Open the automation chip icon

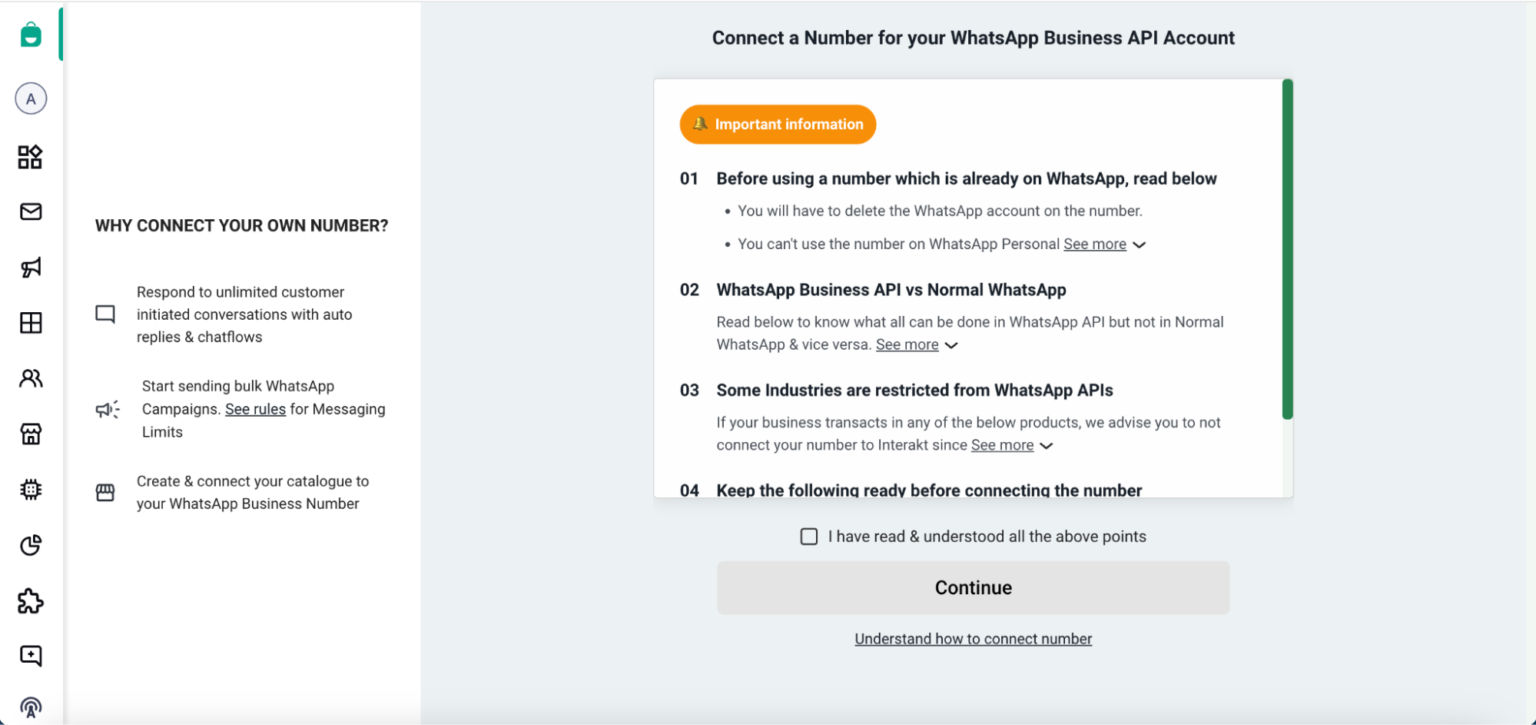click(x=30, y=489)
